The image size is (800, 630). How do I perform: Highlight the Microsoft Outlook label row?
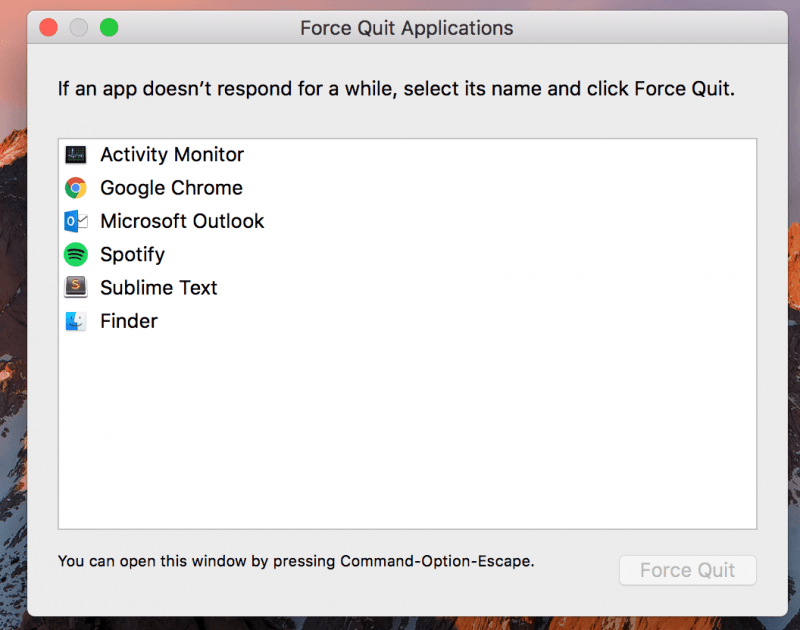(x=182, y=221)
